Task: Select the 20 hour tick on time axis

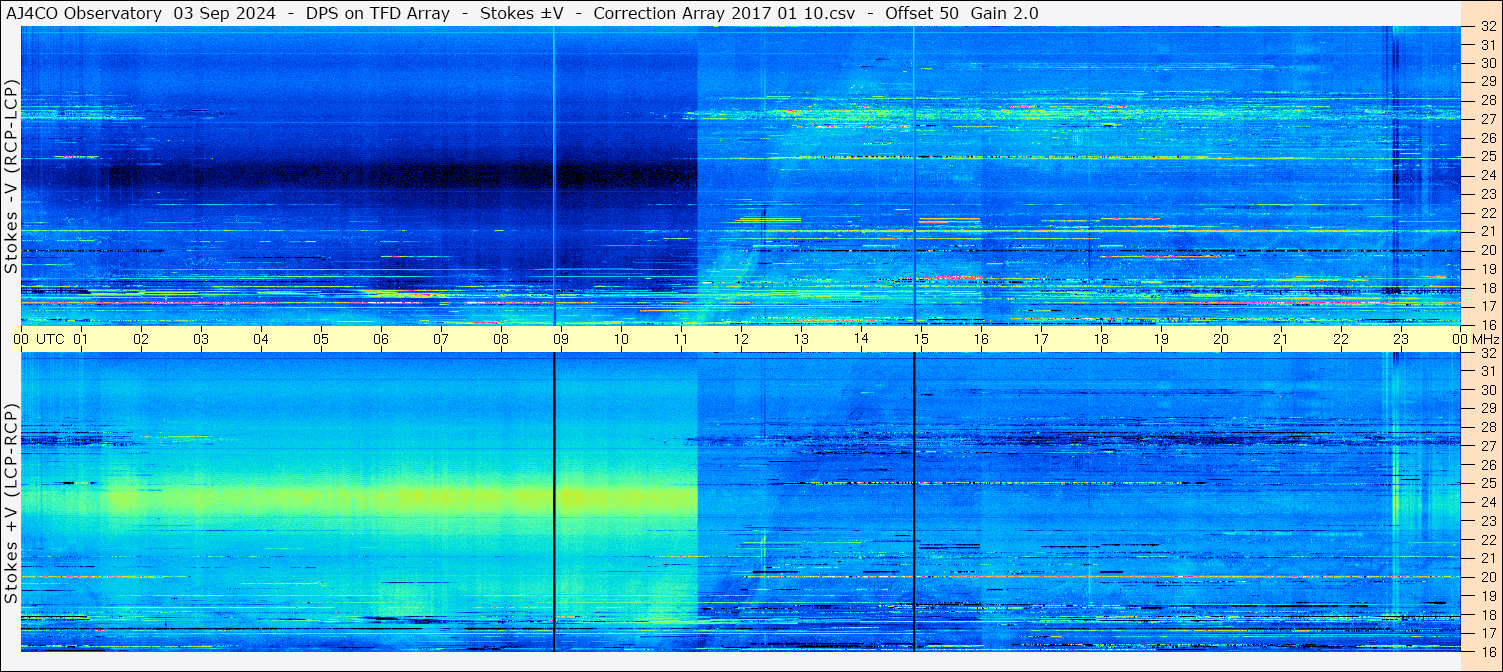Action: [1221, 339]
